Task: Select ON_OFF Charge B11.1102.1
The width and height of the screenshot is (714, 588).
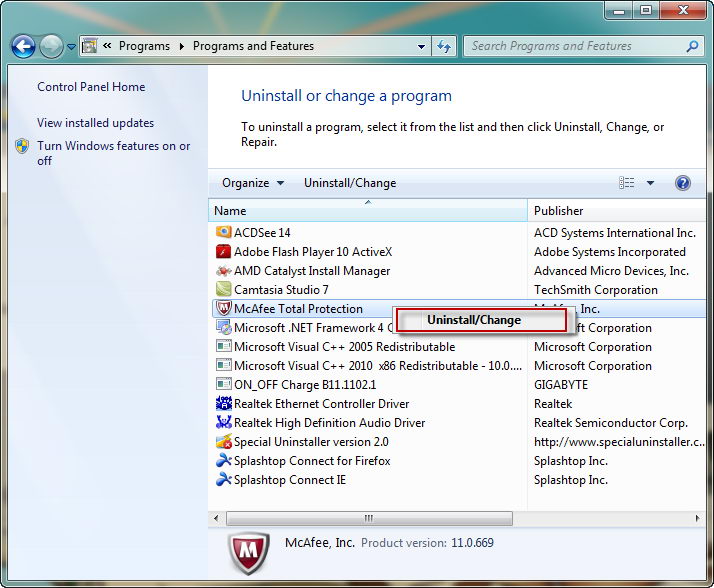Action: tap(305, 385)
